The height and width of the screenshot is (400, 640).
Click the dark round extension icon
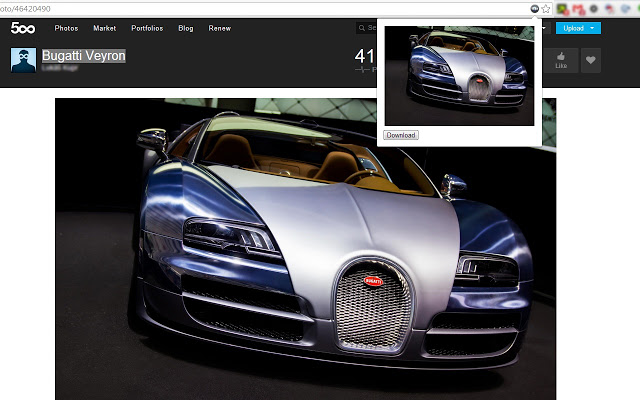(x=594, y=9)
